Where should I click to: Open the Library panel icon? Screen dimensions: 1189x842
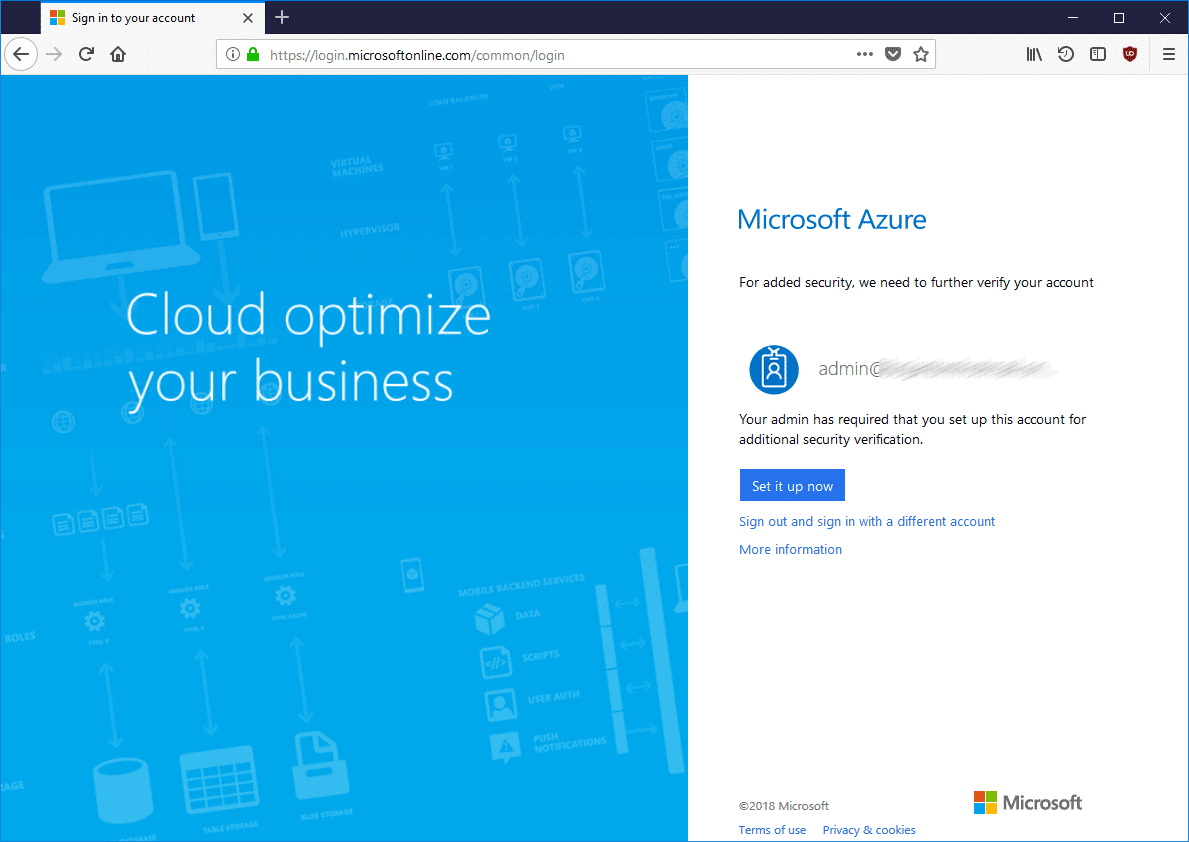click(1034, 54)
